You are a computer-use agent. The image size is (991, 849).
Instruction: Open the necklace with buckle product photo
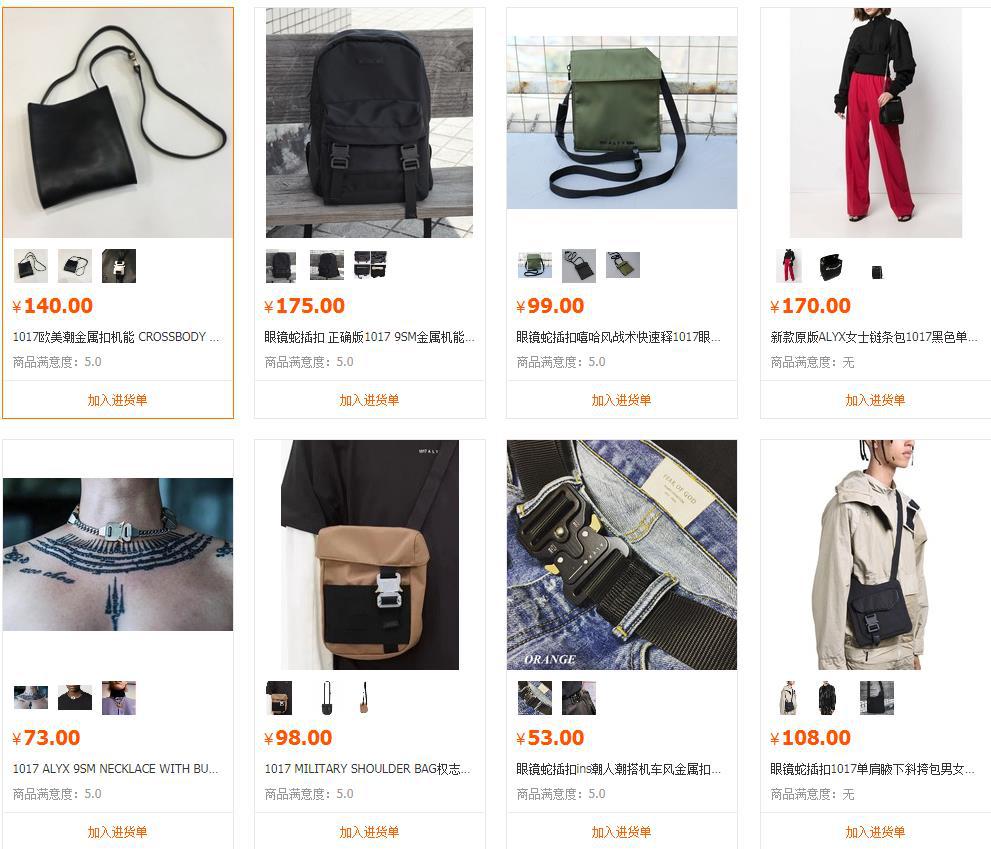click(118, 554)
